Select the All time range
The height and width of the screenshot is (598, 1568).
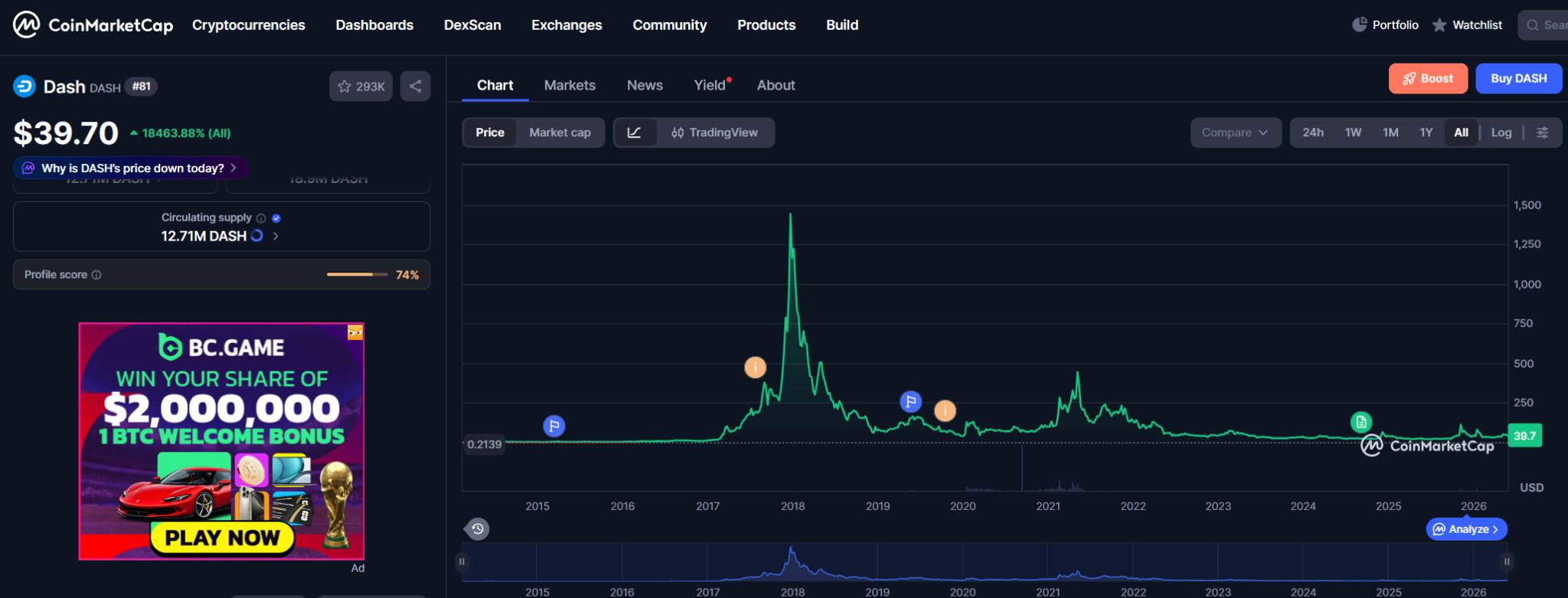tap(1461, 132)
